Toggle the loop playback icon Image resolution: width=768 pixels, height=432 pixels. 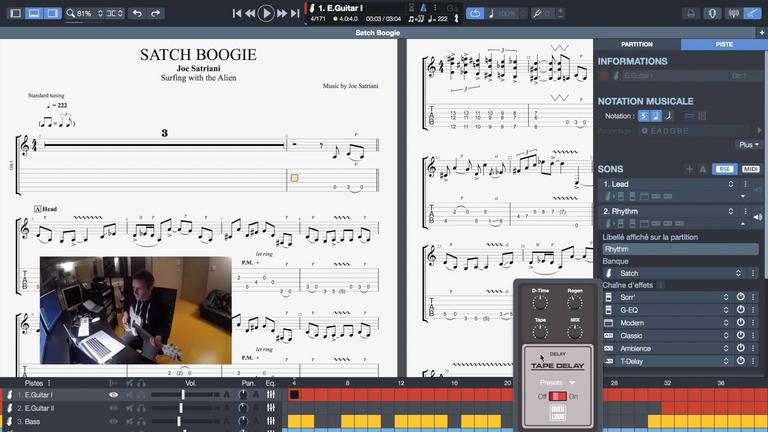click(474, 14)
